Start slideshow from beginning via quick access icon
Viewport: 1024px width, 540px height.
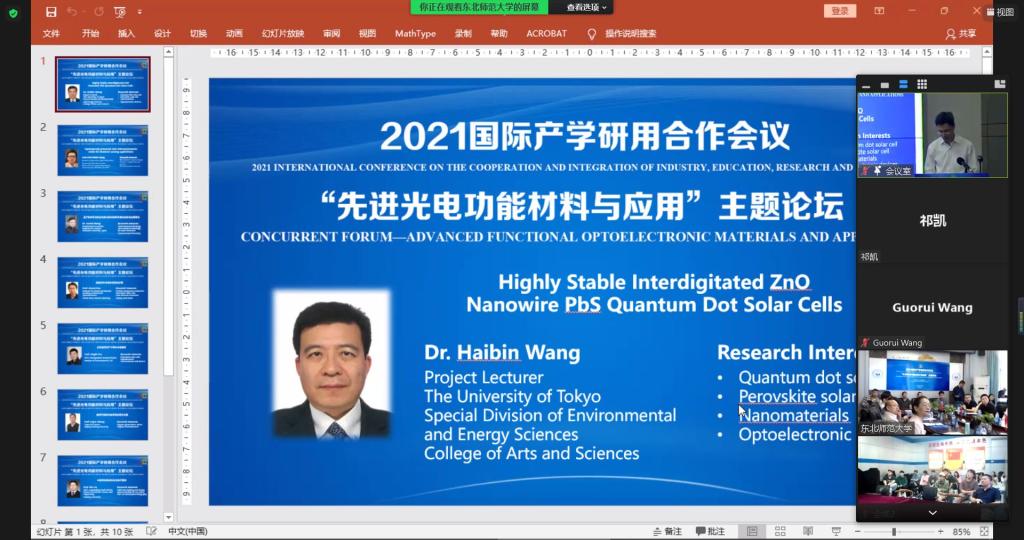coord(119,12)
